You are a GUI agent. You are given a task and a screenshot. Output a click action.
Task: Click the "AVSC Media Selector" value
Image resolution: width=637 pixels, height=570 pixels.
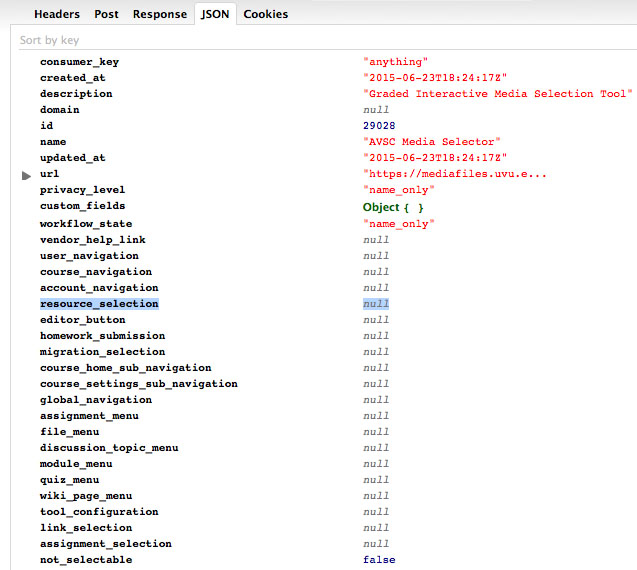click(432, 142)
